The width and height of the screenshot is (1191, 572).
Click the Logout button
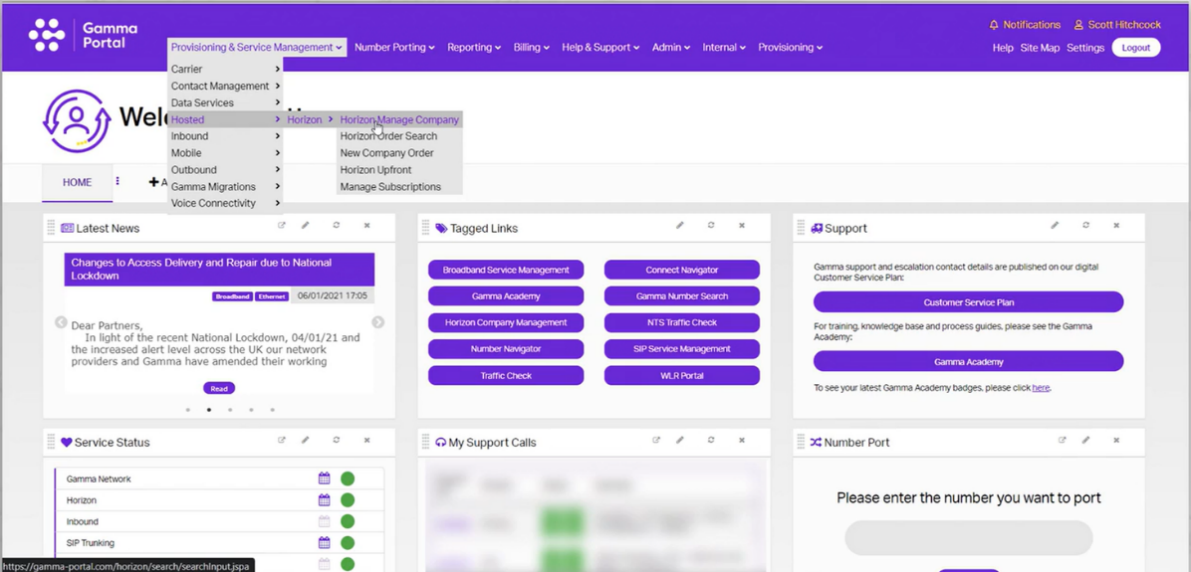(1136, 47)
